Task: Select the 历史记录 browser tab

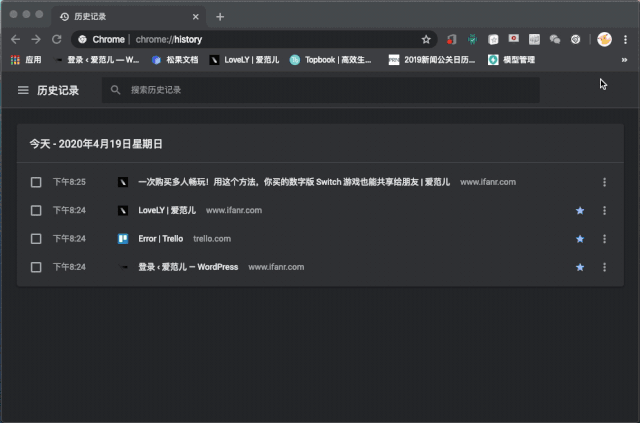Action: (129, 16)
